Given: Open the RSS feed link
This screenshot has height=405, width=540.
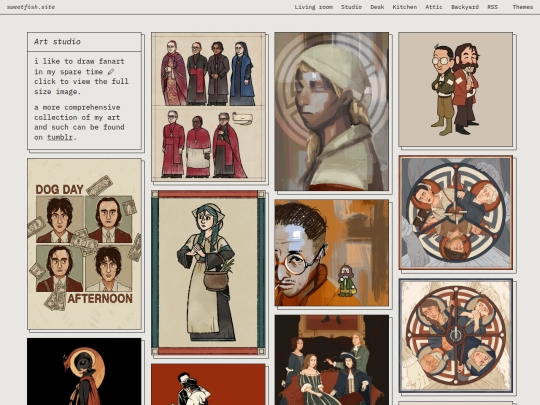Looking at the screenshot, I should [492, 7].
